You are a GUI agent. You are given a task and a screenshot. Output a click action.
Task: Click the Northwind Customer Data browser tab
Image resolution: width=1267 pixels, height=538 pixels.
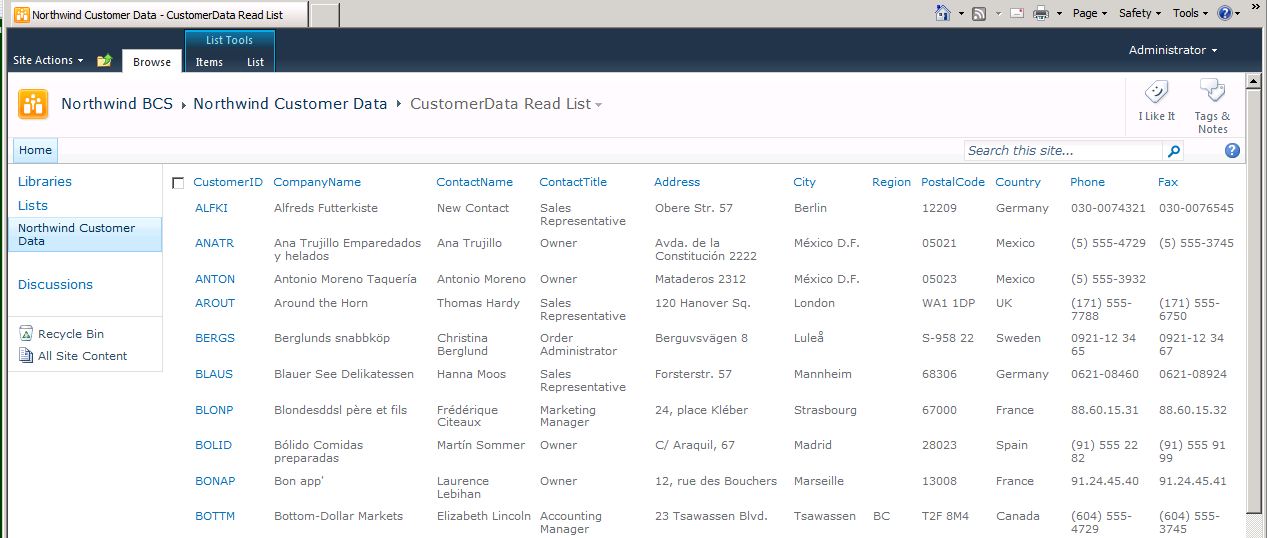pyautogui.click(x=158, y=15)
